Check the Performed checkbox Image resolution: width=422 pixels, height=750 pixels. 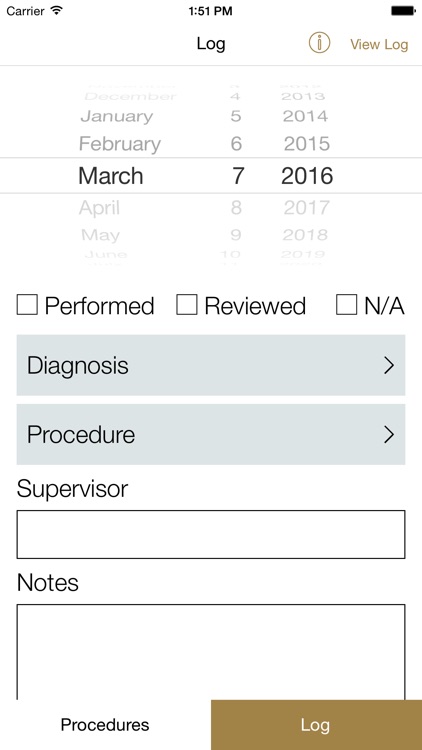pos(27,305)
